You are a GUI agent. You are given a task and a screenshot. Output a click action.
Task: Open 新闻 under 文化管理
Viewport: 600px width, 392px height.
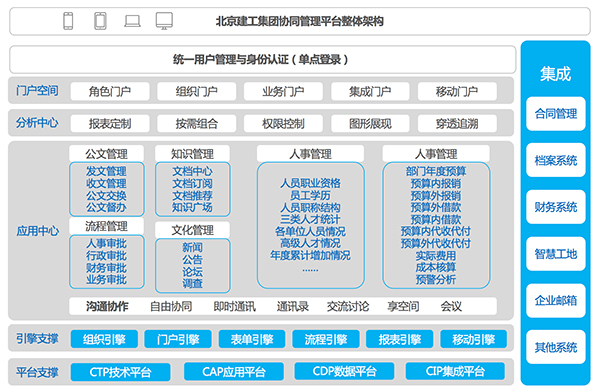point(192,247)
